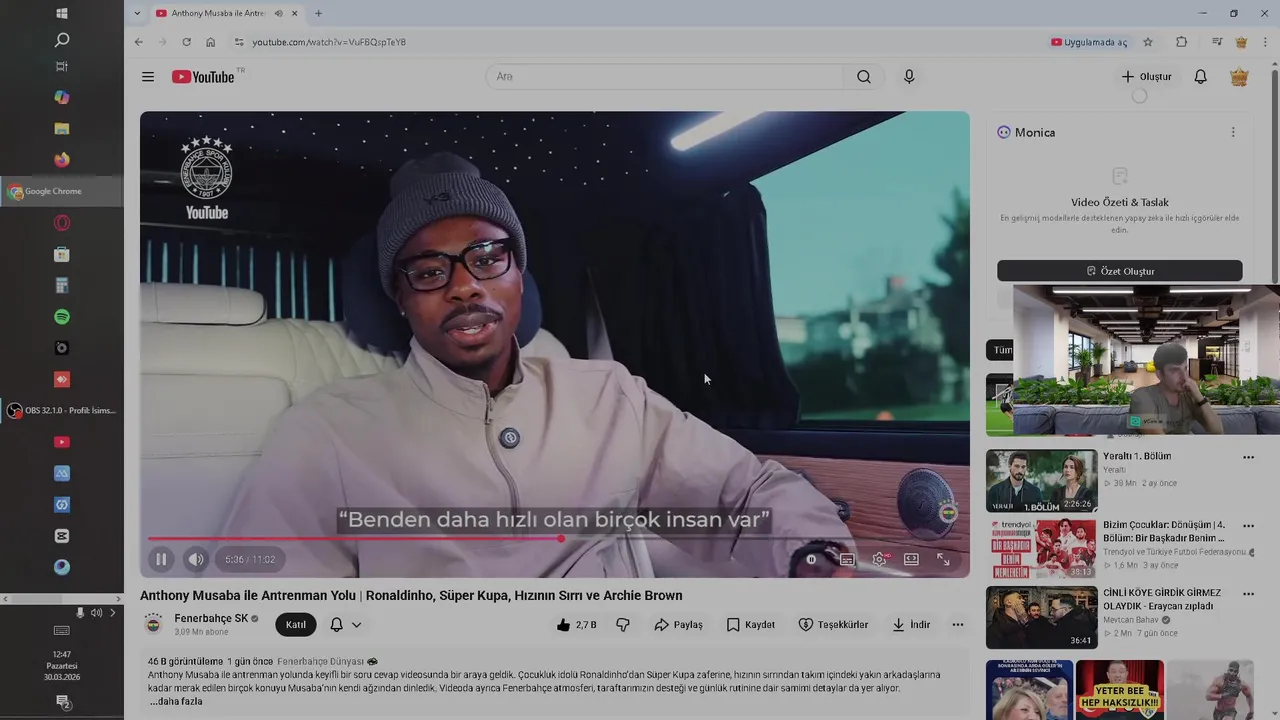This screenshot has height=720, width=1280.
Task: Open video player settings gear
Action: [879, 559]
